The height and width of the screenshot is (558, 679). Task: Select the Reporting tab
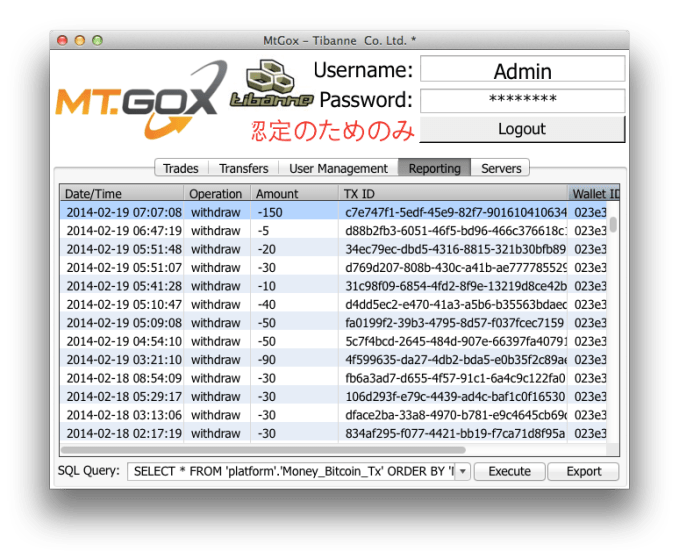click(434, 168)
